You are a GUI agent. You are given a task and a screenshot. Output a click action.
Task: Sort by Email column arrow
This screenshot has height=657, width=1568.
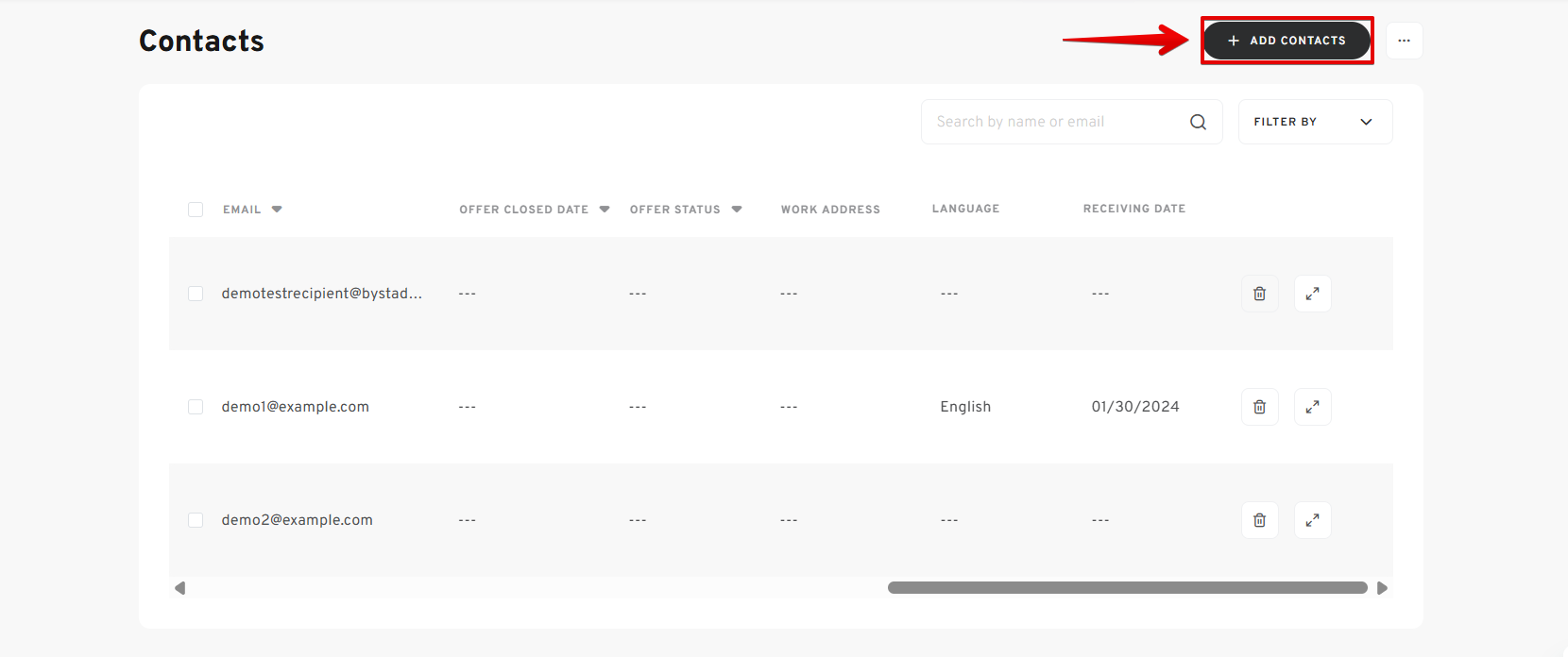pos(277,210)
